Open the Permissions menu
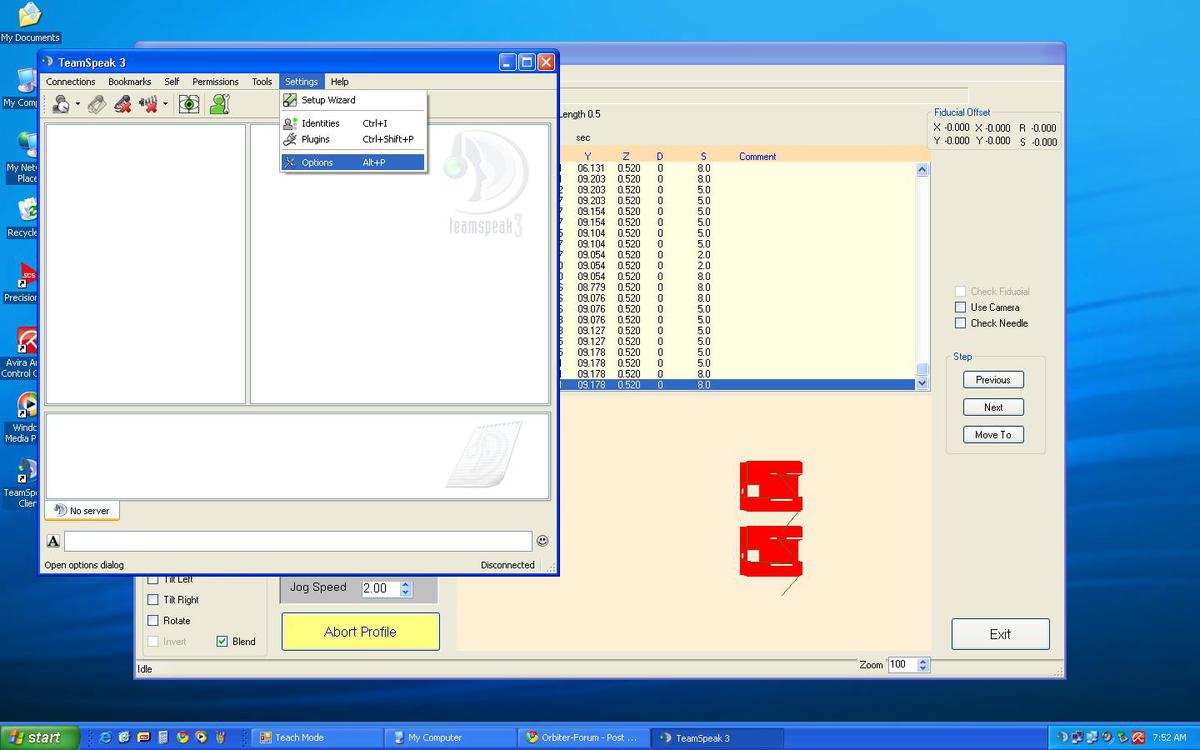1200x750 pixels. click(x=216, y=82)
